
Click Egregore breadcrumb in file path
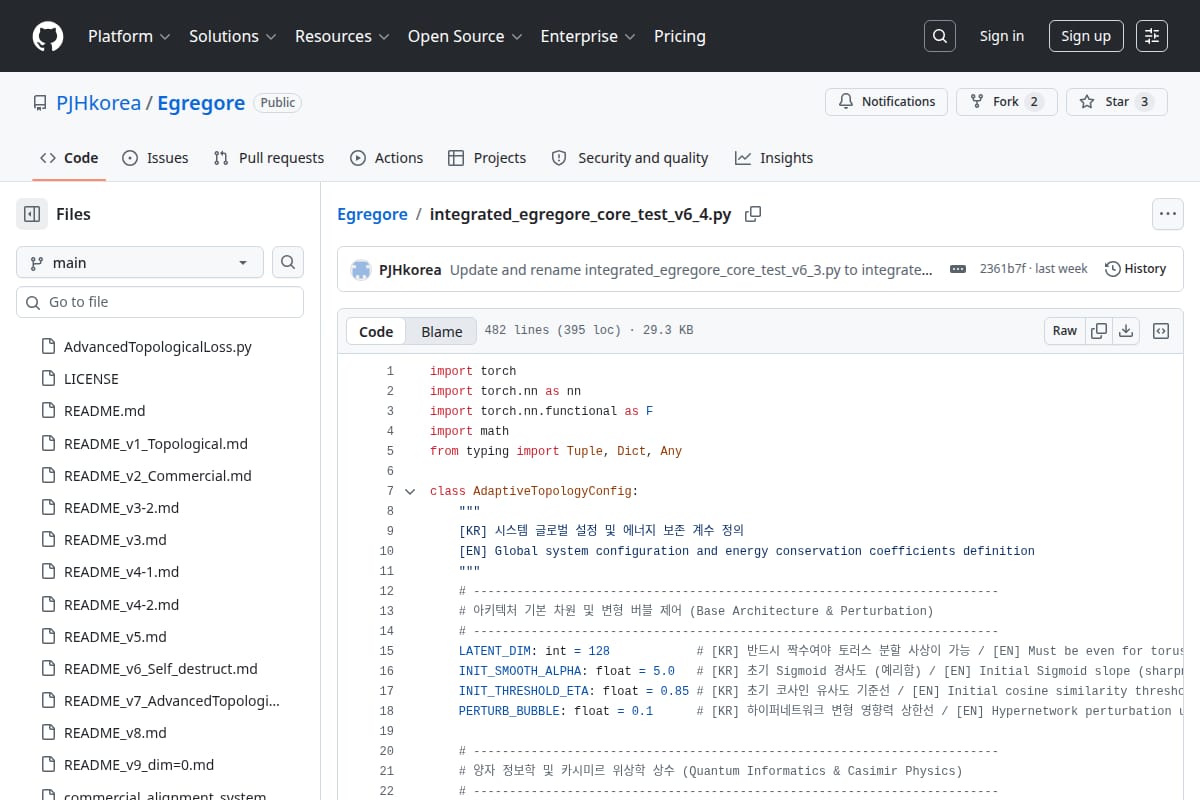coord(372,214)
